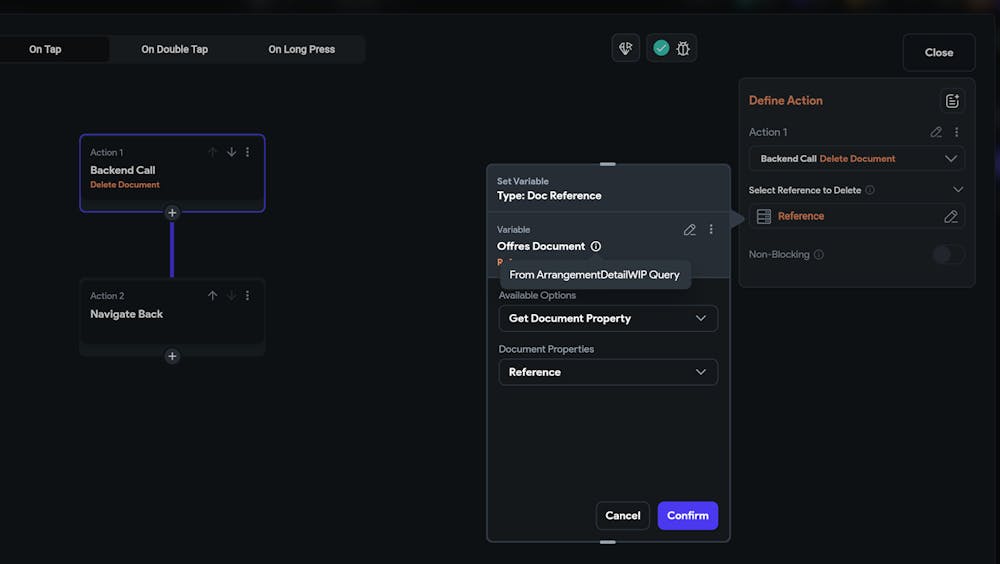Click the Type: Doc Reference heading
This screenshot has width=1000, height=564.
pyautogui.click(x=549, y=196)
